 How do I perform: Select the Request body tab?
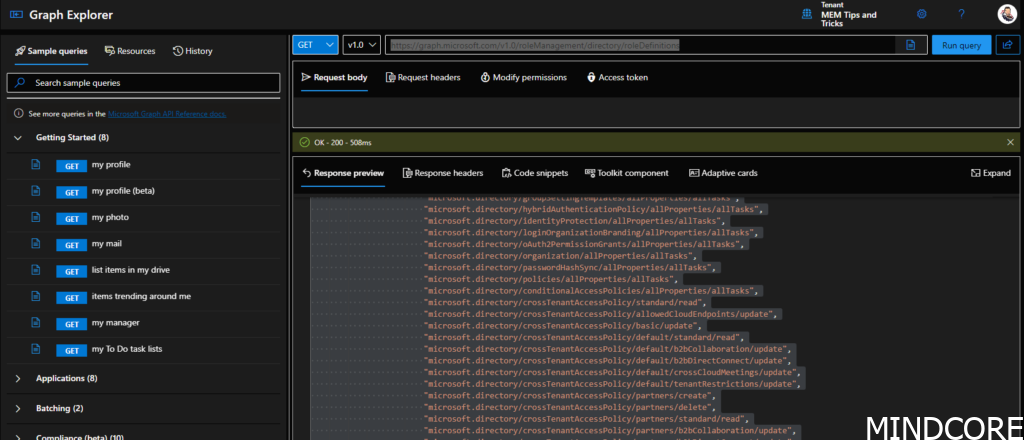pos(334,77)
